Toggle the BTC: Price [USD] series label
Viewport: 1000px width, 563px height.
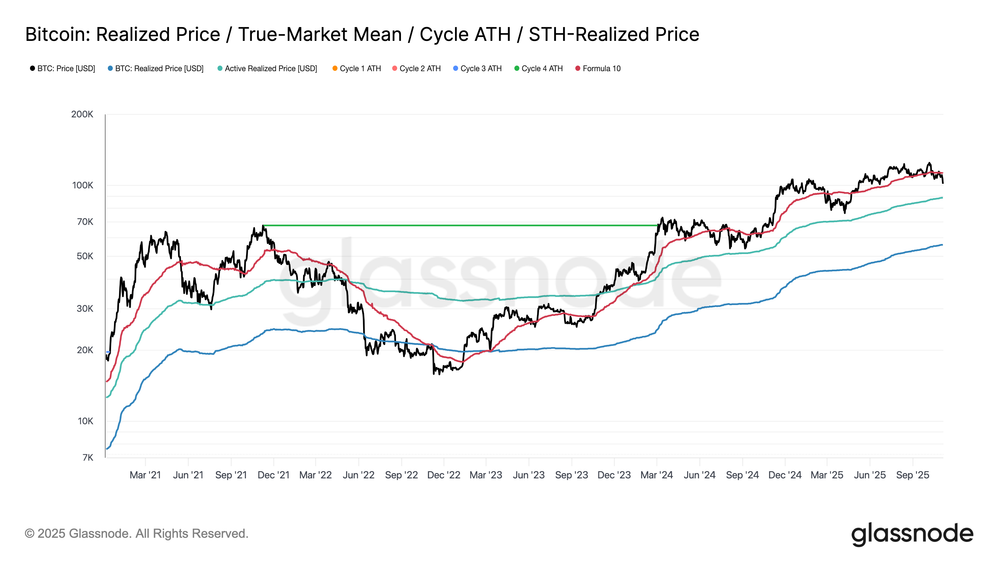click(66, 69)
